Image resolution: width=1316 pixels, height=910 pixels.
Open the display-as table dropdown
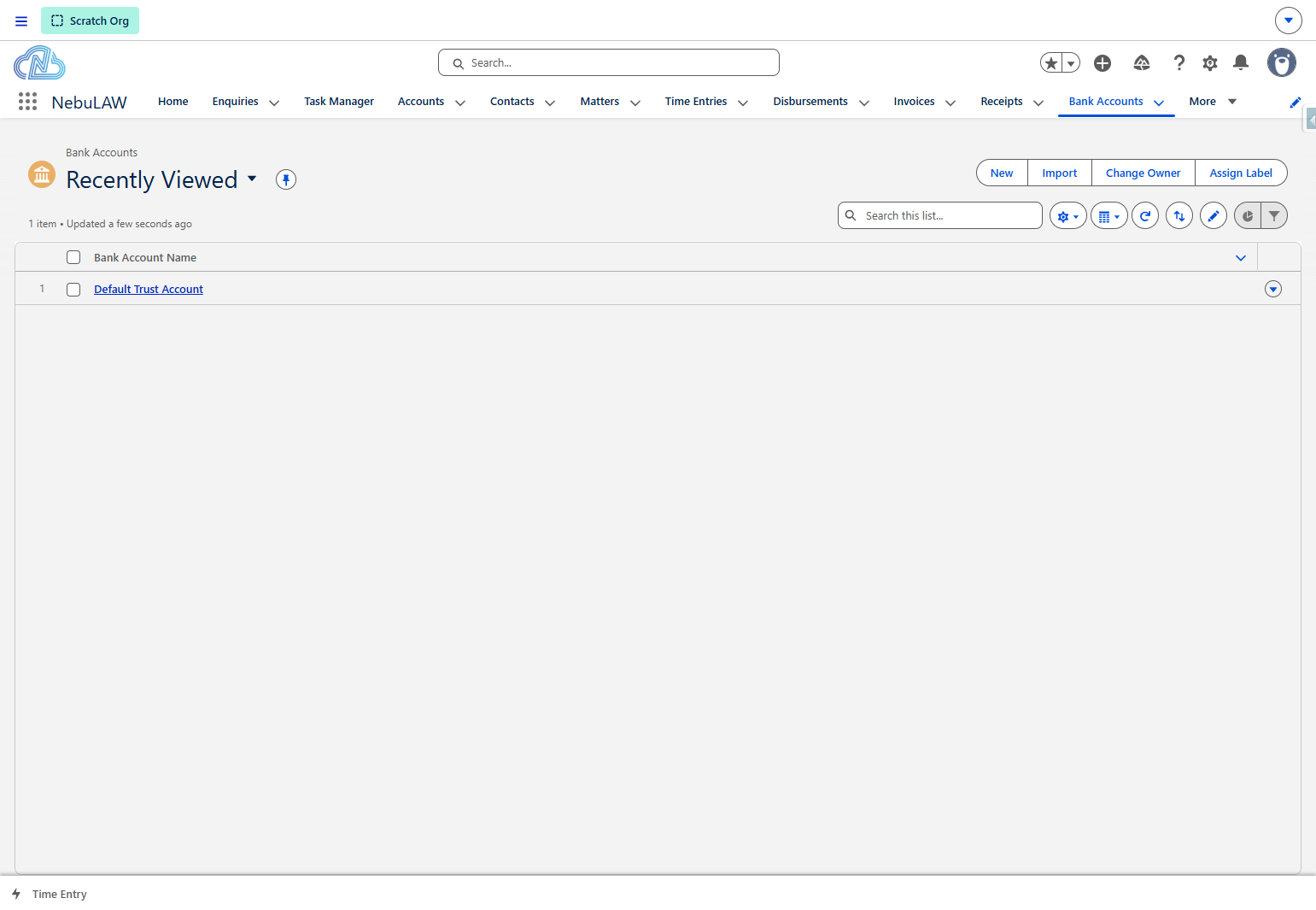click(x=1109, y=216)
